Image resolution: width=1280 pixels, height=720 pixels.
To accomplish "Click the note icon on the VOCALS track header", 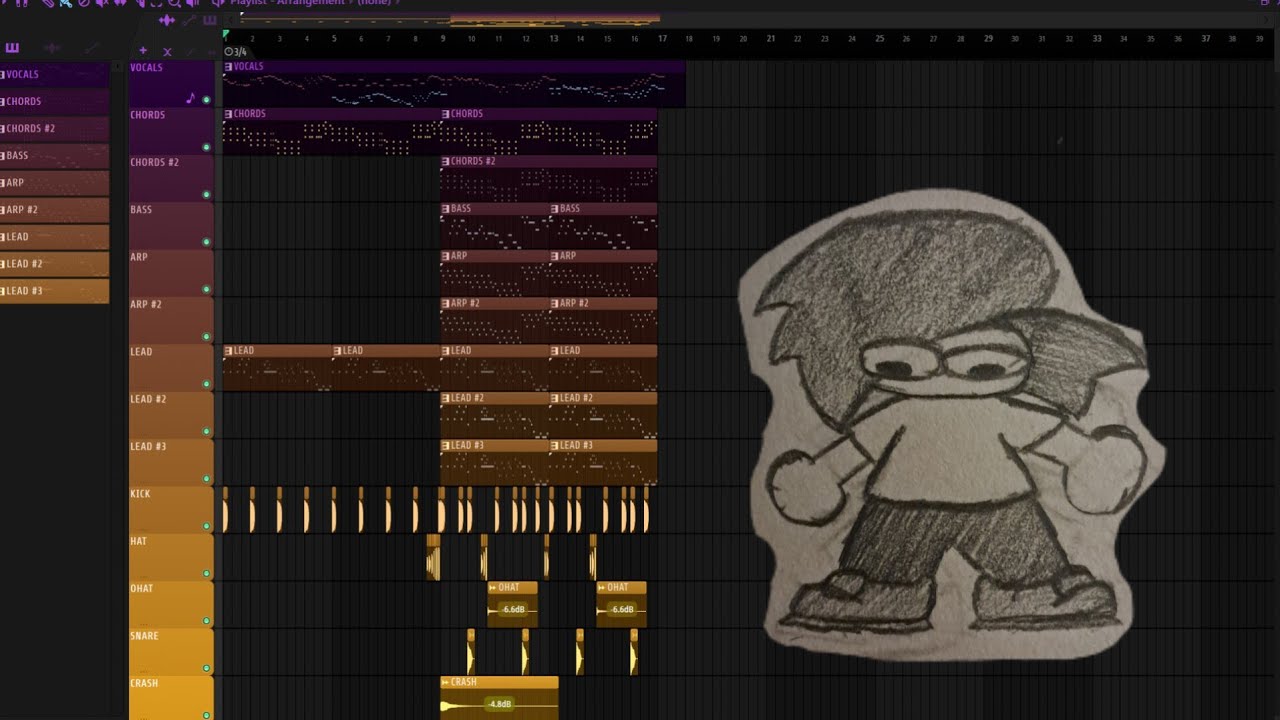I will [x=190, y=98].
